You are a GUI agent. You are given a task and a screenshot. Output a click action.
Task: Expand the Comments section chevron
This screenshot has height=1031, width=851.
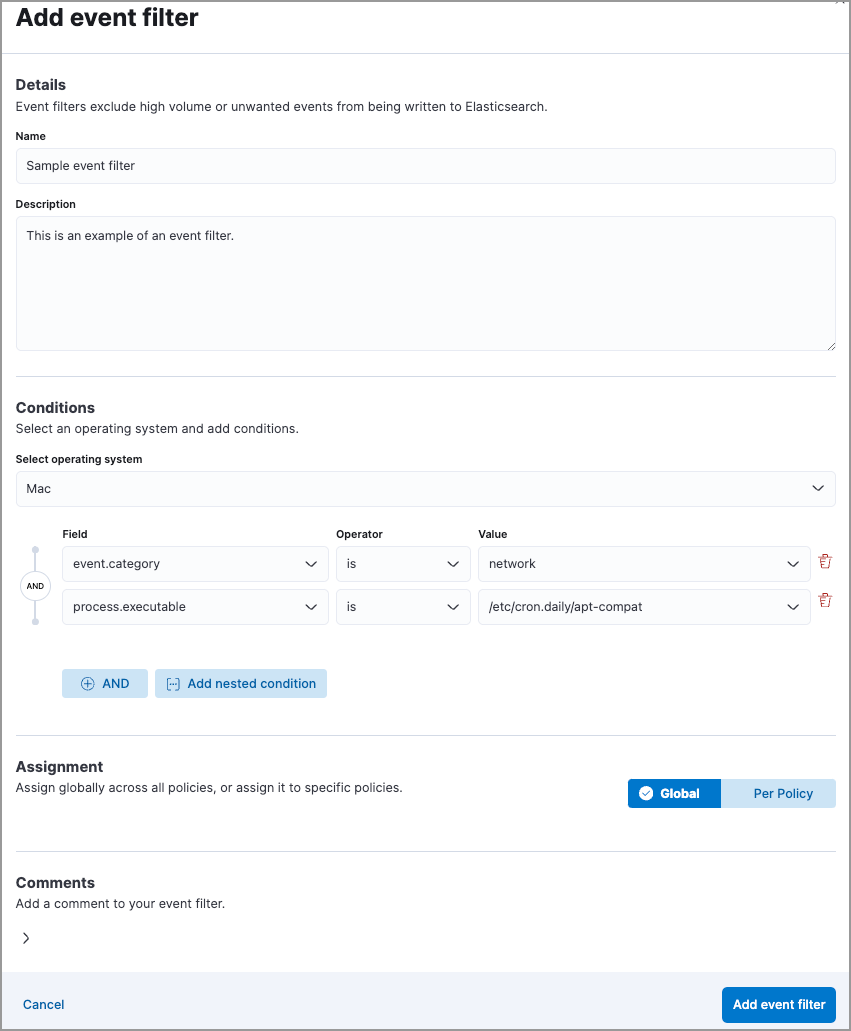[26, 938]
